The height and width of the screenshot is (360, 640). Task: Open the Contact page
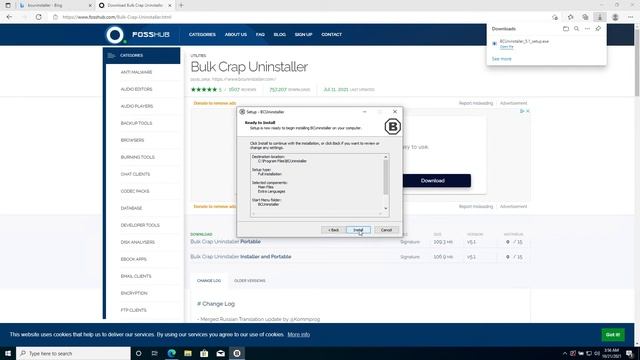point(331,35)
